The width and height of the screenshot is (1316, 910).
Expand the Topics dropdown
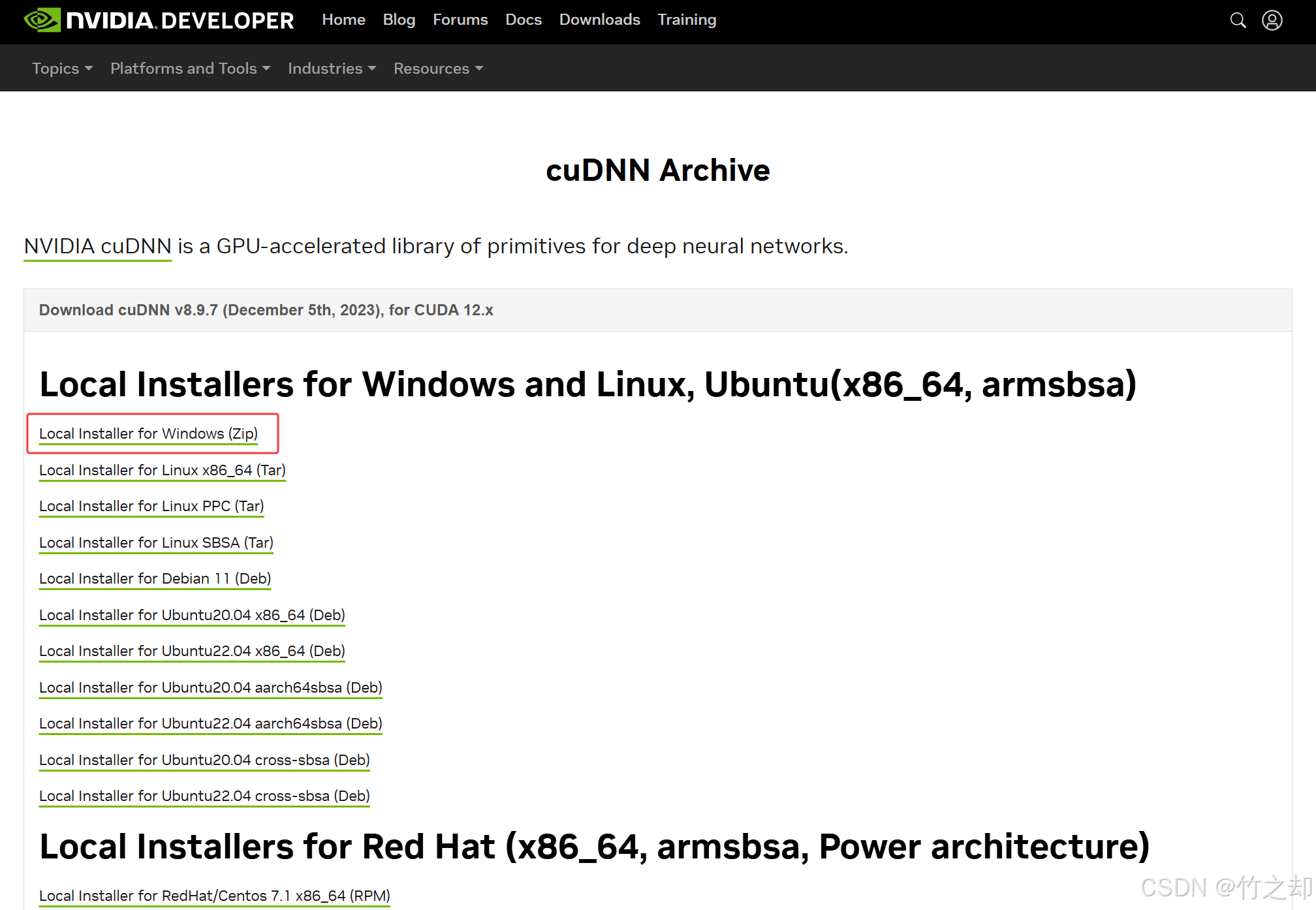tap(62, 69)
